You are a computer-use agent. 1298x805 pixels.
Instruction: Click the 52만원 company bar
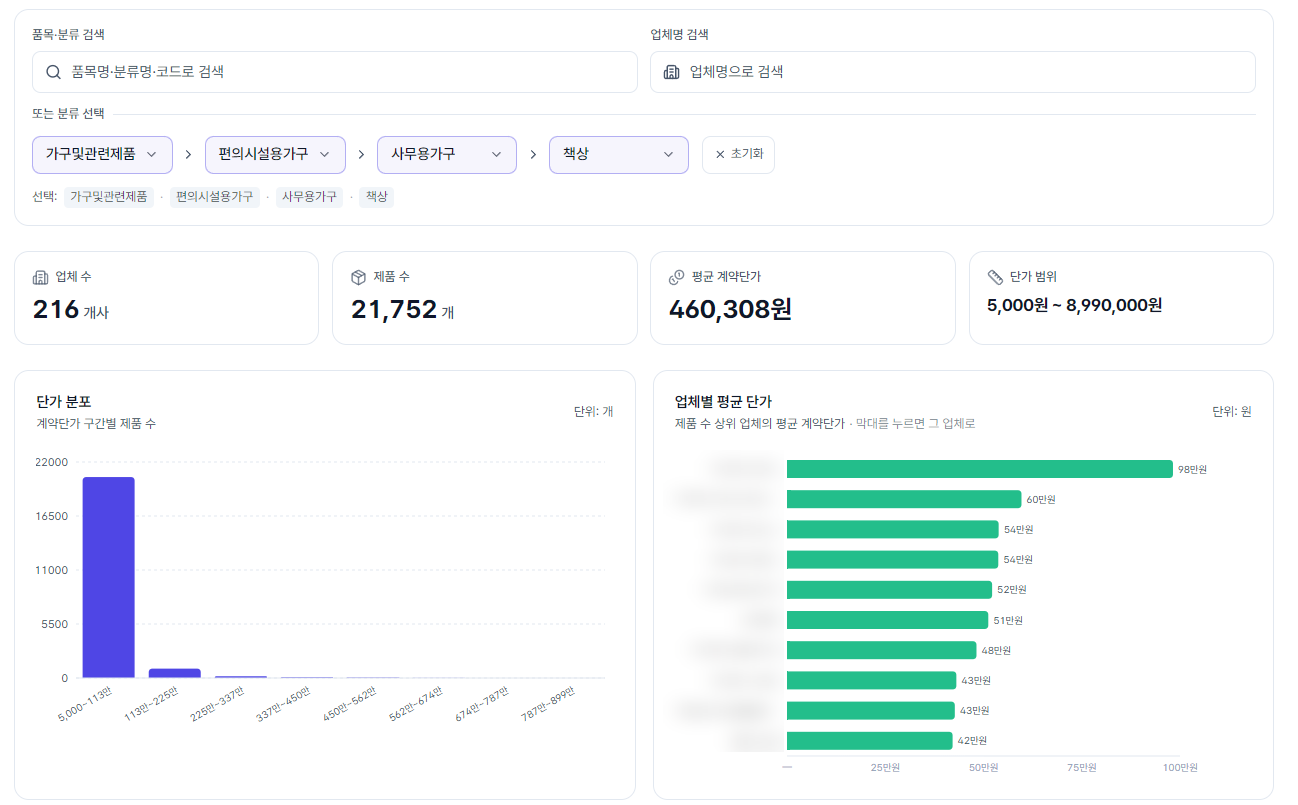pyautogui.click(x=889, y=590)
